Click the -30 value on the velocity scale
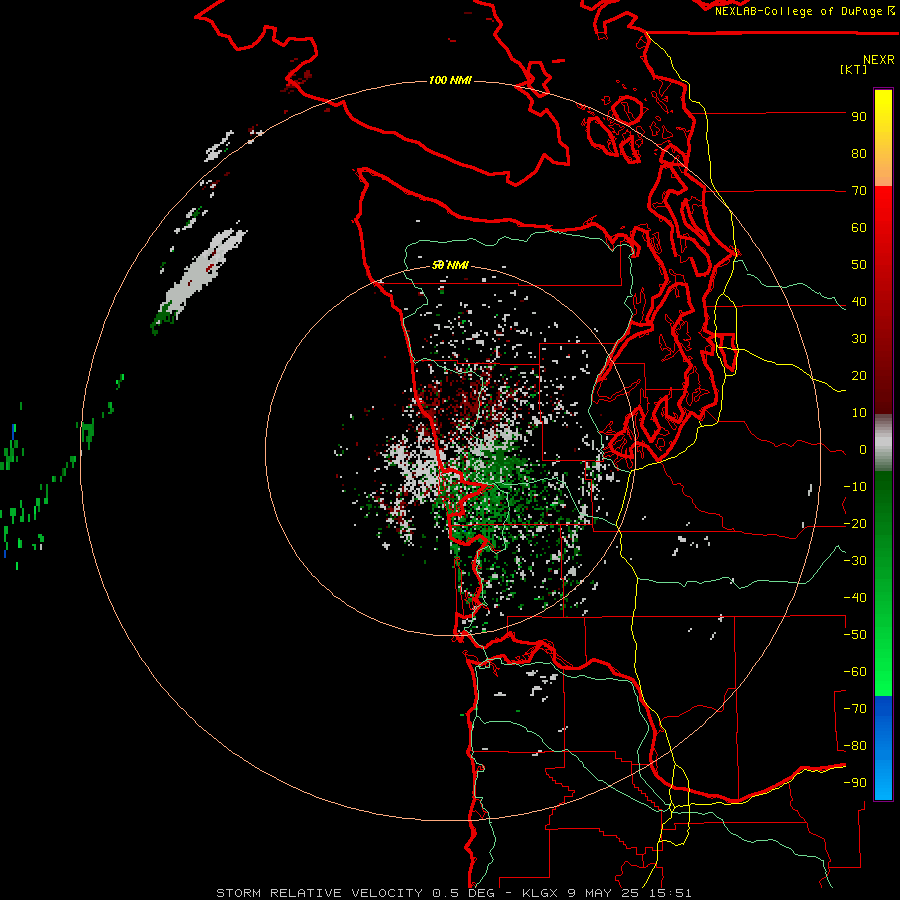Screen dimensions: 900x900 tap(855, 561)
